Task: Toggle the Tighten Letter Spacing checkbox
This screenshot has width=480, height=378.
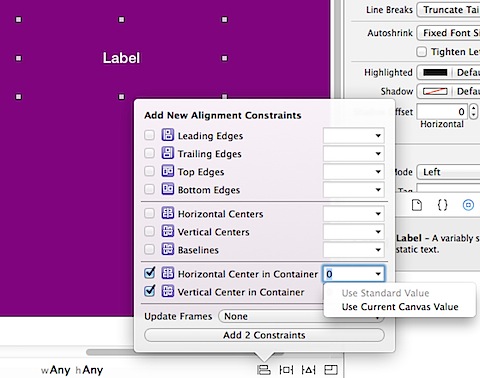Action: pos(422,52)
